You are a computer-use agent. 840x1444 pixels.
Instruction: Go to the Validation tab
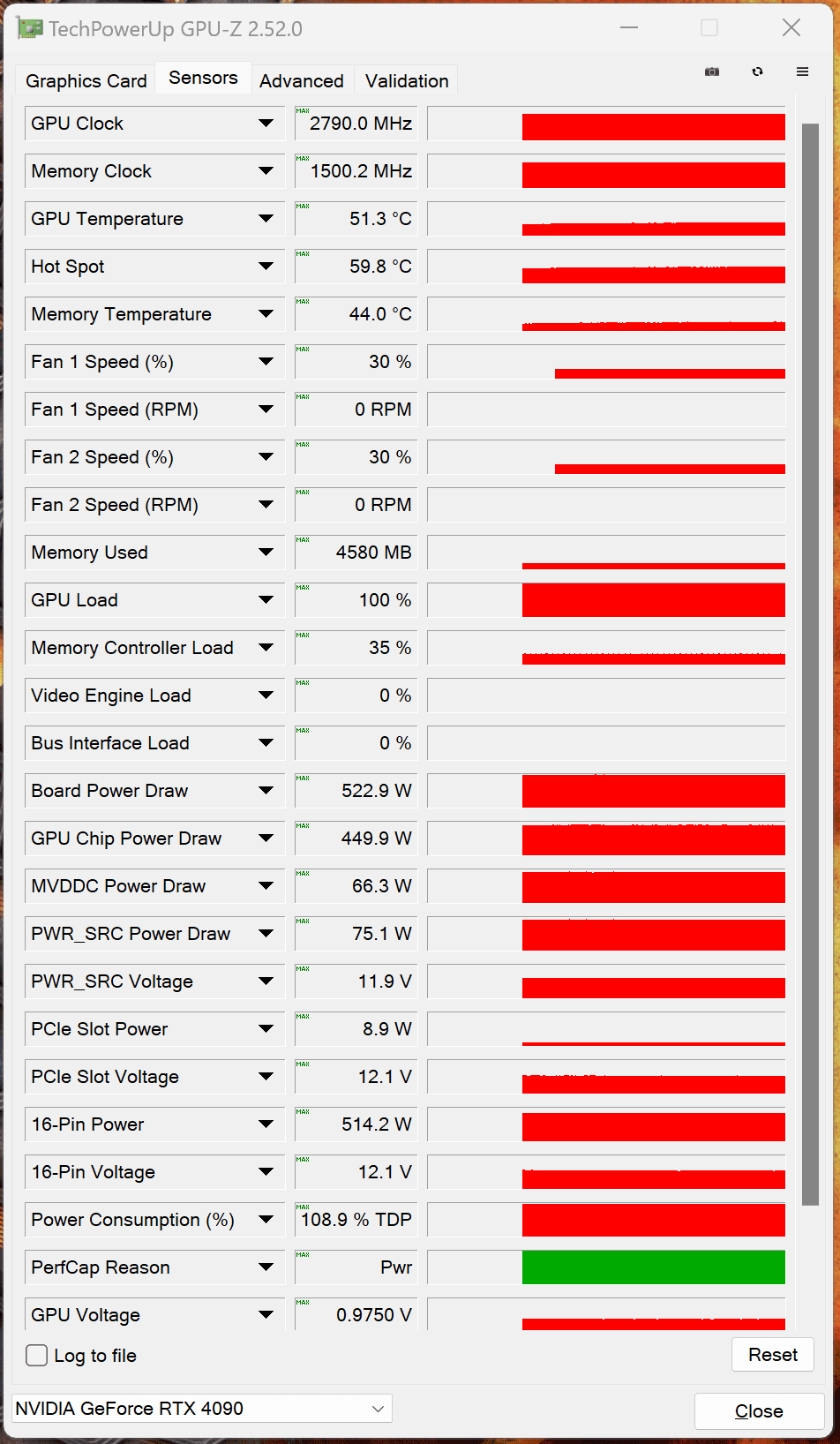tap(407, 81)
